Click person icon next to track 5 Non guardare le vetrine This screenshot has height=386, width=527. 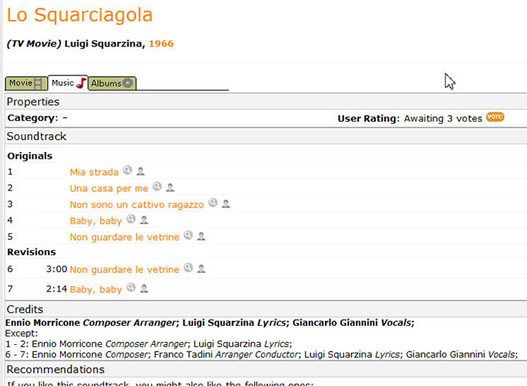point(201,236)
